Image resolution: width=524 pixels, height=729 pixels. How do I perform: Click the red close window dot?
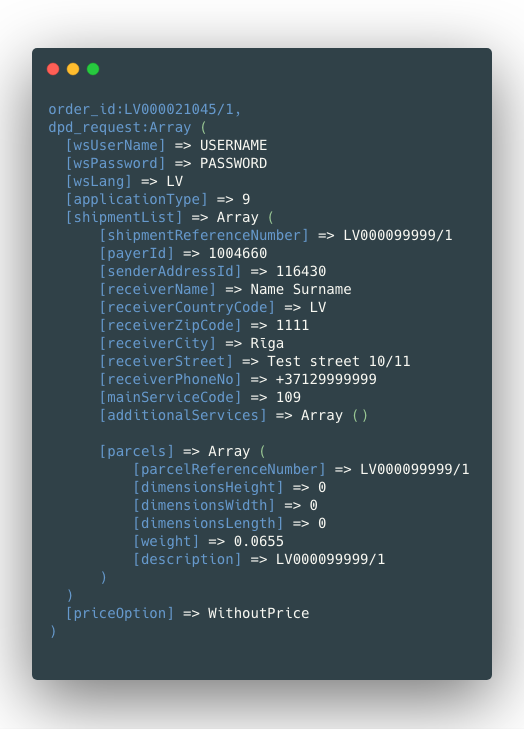click(x=53, y=69)
